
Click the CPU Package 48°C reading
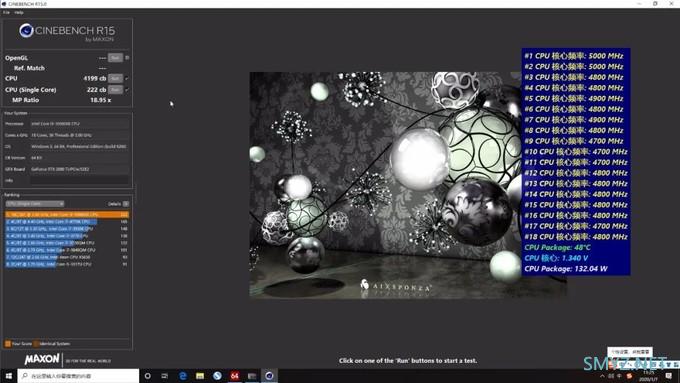tap(557, 248)
